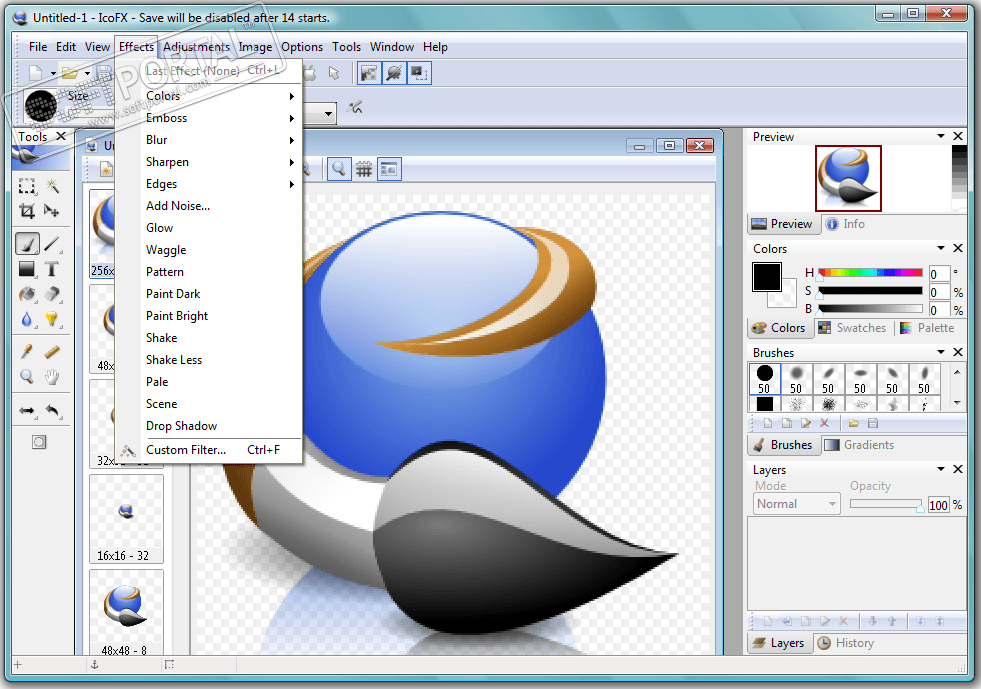Click the rotate curved arrow tool
981x689 pixels.
pyautogui.click(x=52, y=411)
